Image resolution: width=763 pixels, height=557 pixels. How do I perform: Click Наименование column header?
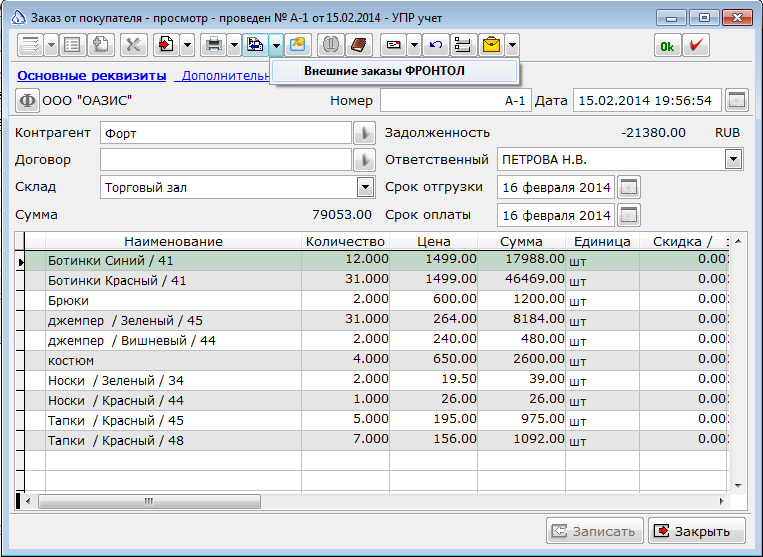(173, 242)
